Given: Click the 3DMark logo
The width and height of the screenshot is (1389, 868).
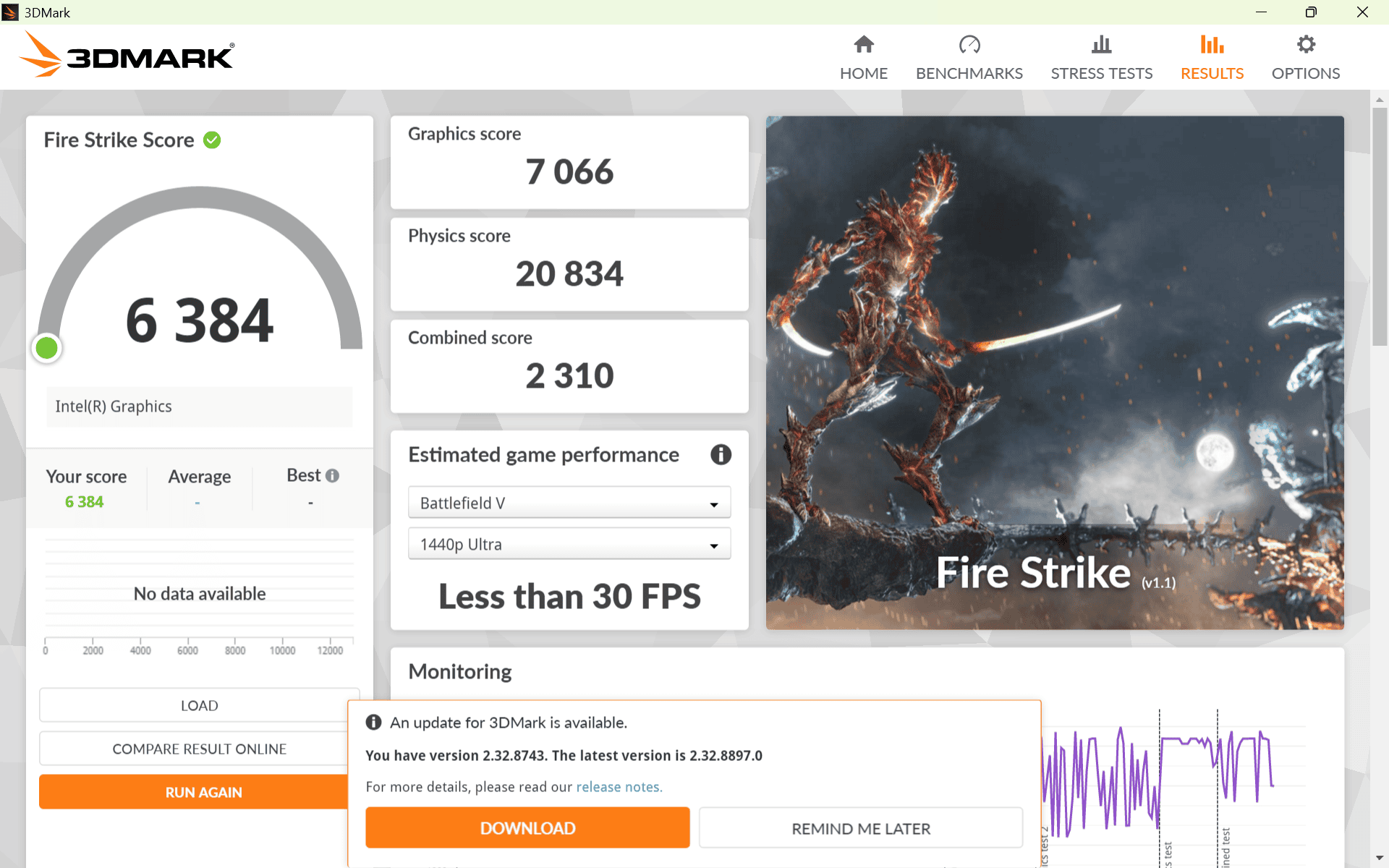Looking at the screenshot, I should (x=127, y=55).
